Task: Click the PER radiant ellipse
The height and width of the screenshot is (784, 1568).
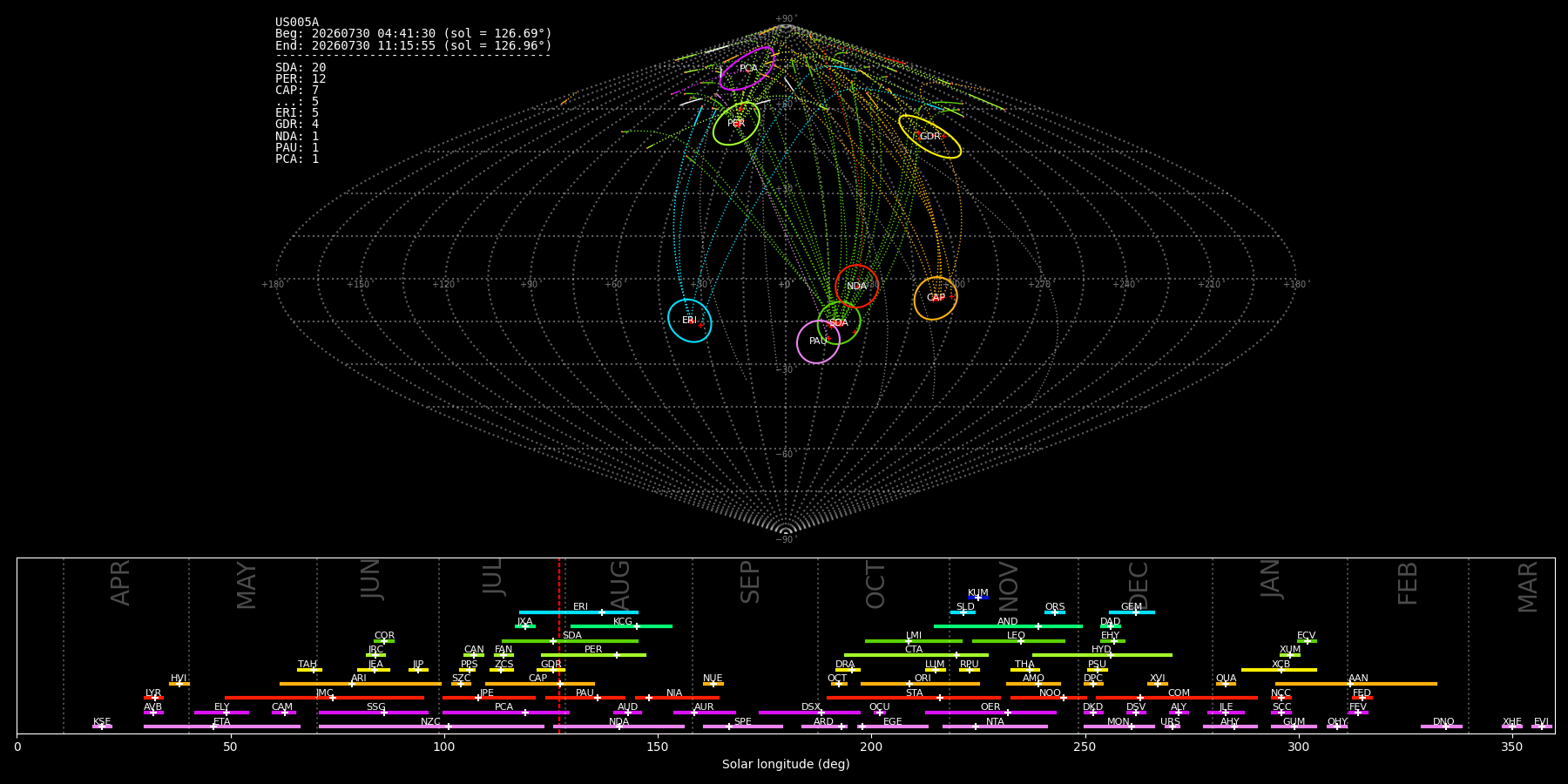Action: (x=736, y=124)
